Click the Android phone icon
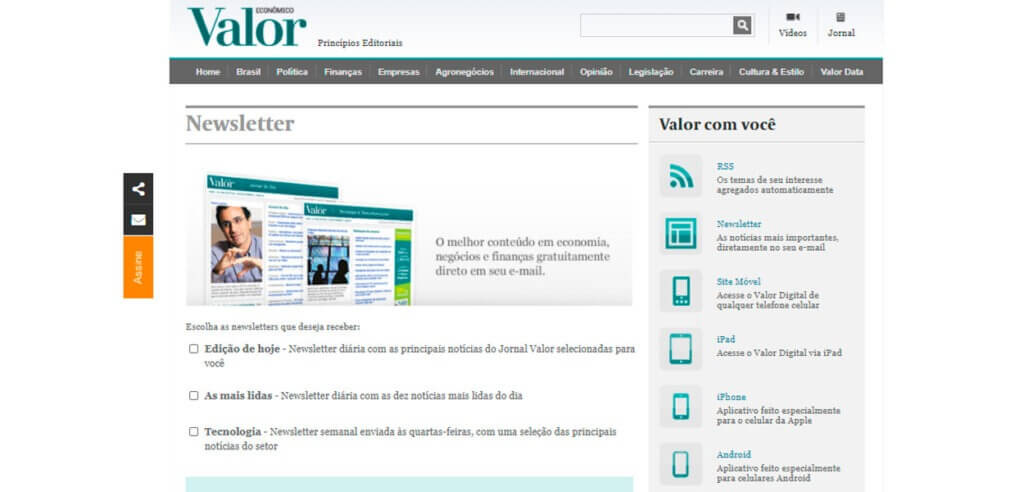The width and height of the screenshot is (1024, 492). [x=681, y=464]
